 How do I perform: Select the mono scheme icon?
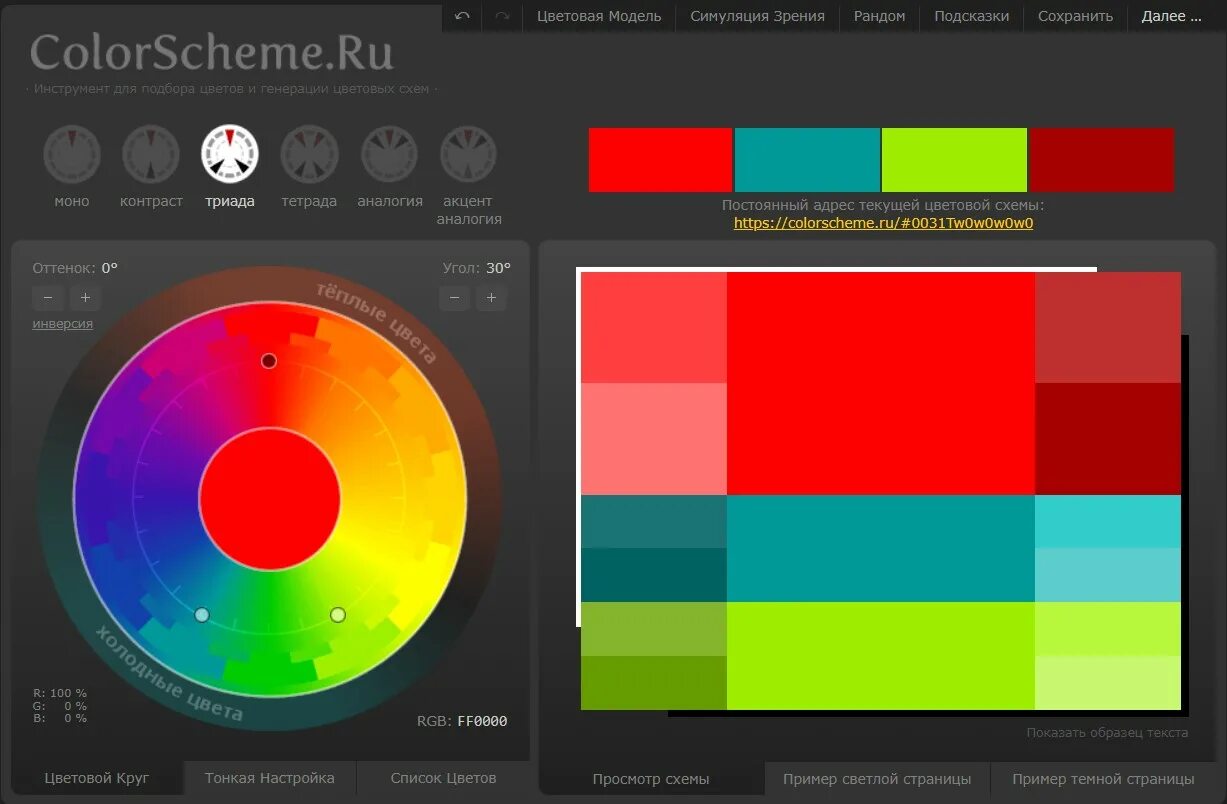click(72, 154)
